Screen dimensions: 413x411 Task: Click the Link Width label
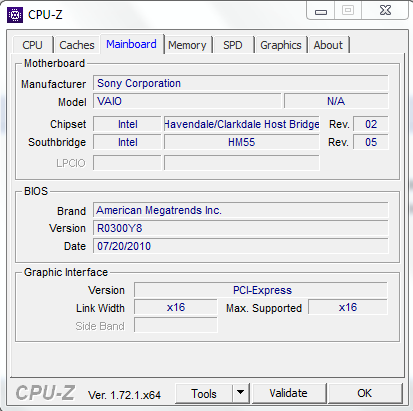tap(100, 308)
